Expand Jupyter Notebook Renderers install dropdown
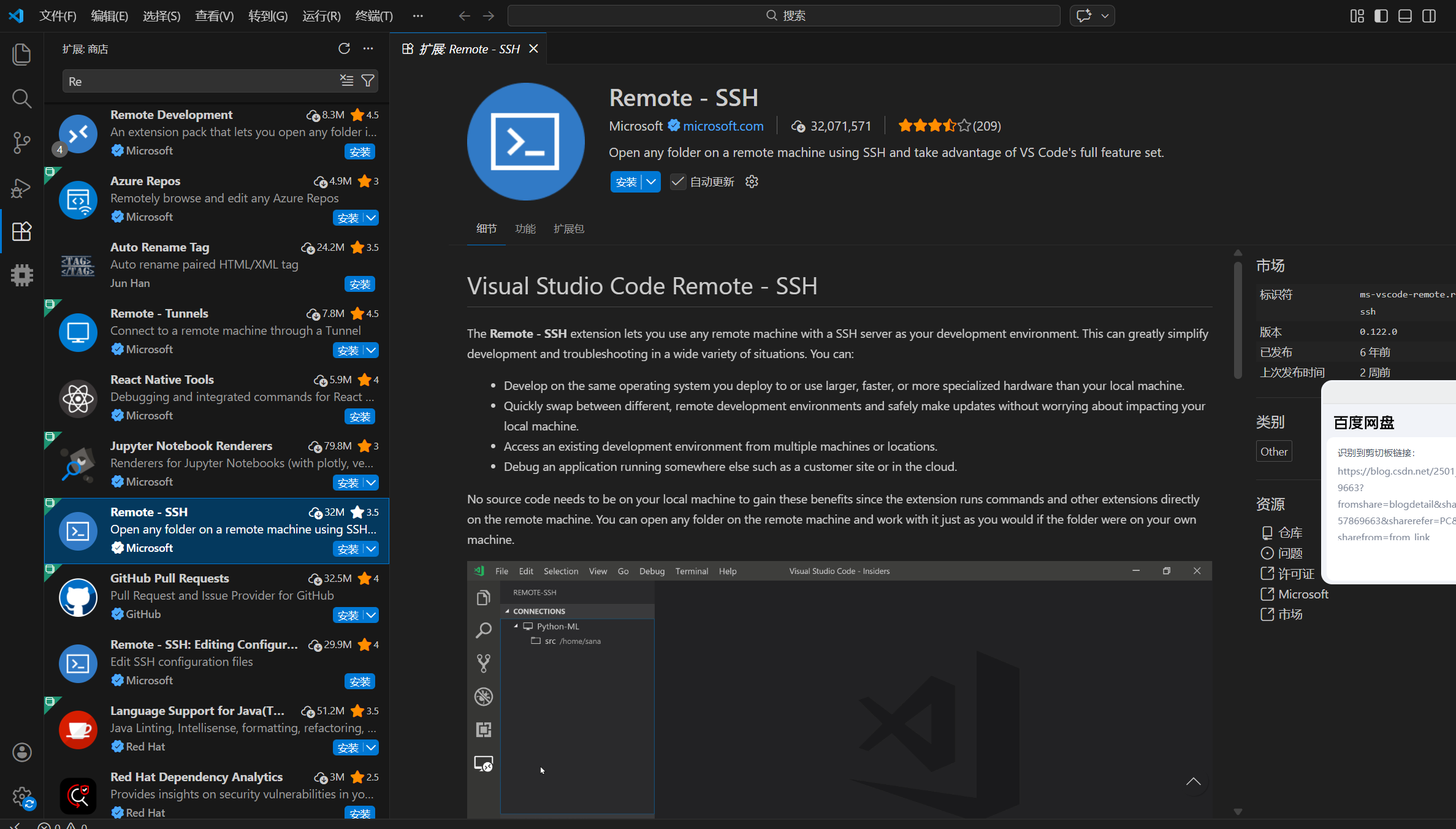Screen dimensions: 1456x829 (x=372, y=483)
